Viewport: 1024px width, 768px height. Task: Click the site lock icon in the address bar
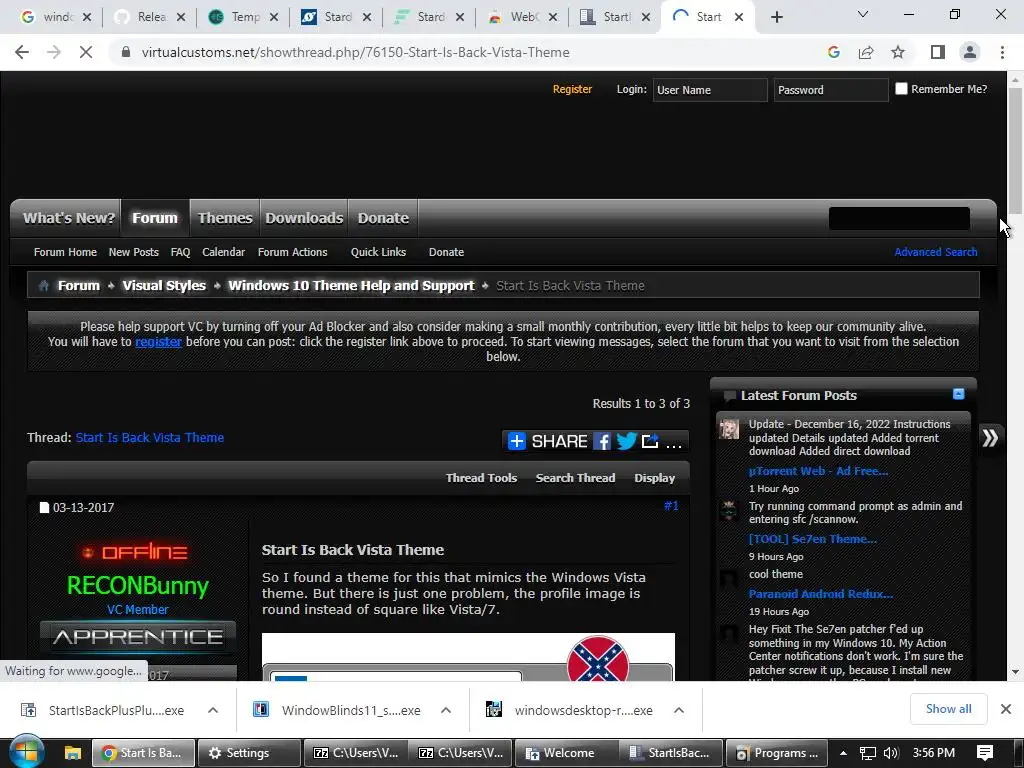click(126, 52)
